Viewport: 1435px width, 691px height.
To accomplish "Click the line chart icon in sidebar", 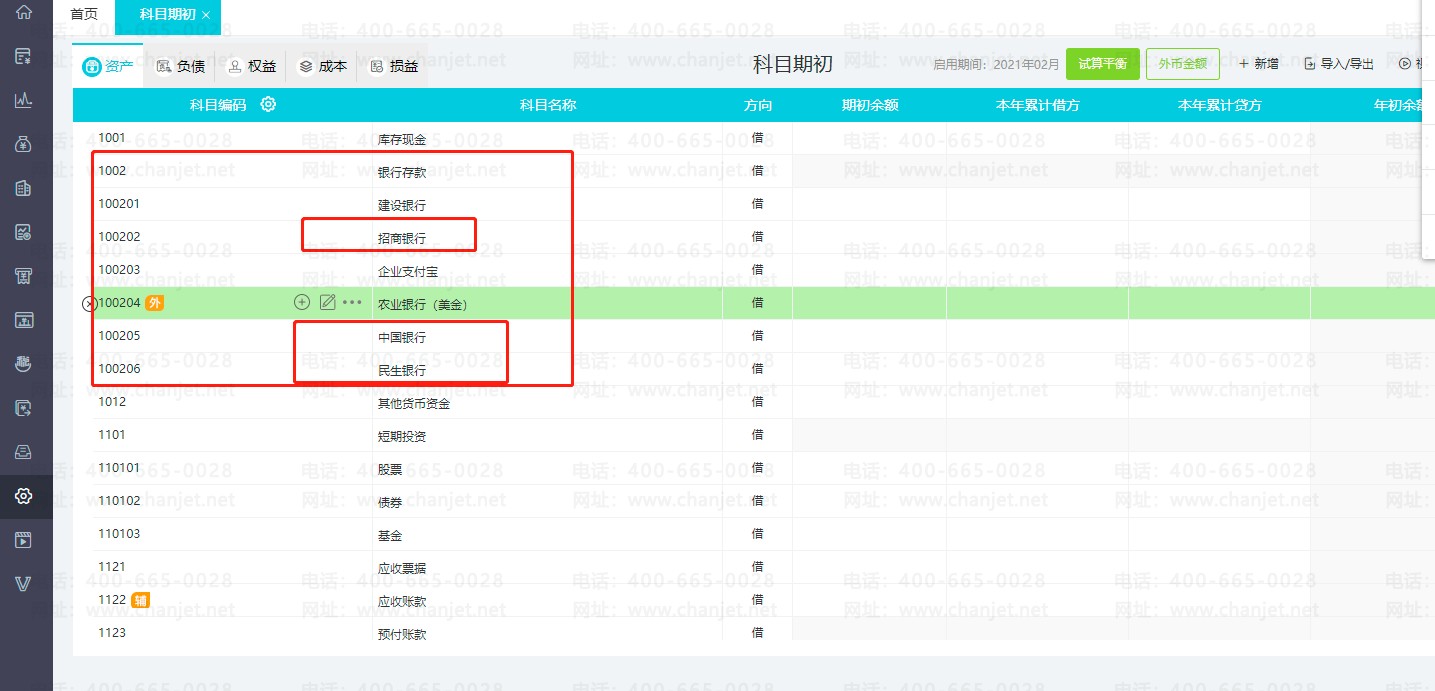I will (x=24, y=100).
